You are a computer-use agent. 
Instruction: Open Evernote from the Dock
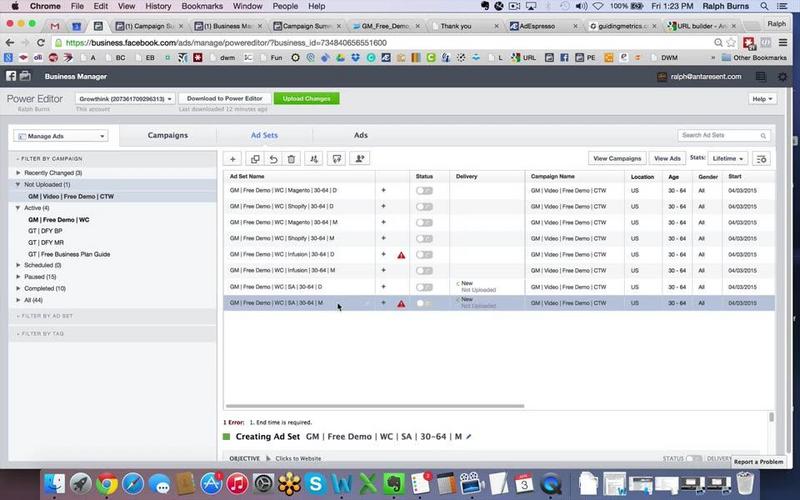(393, 483)
